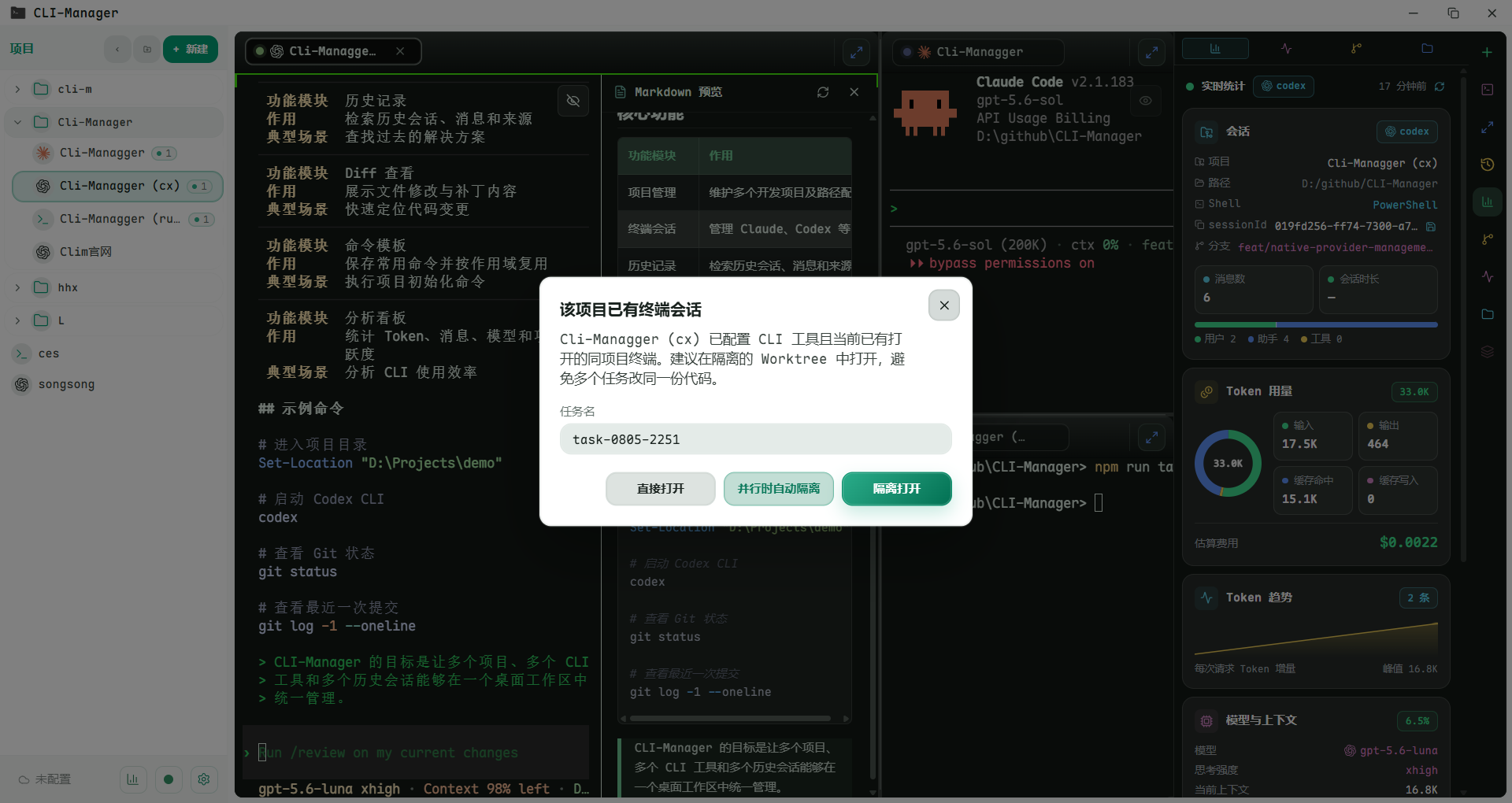Select the highlighted statistics icon in right rail
Screen dimensions: 1512x803
pos(1487,202)
